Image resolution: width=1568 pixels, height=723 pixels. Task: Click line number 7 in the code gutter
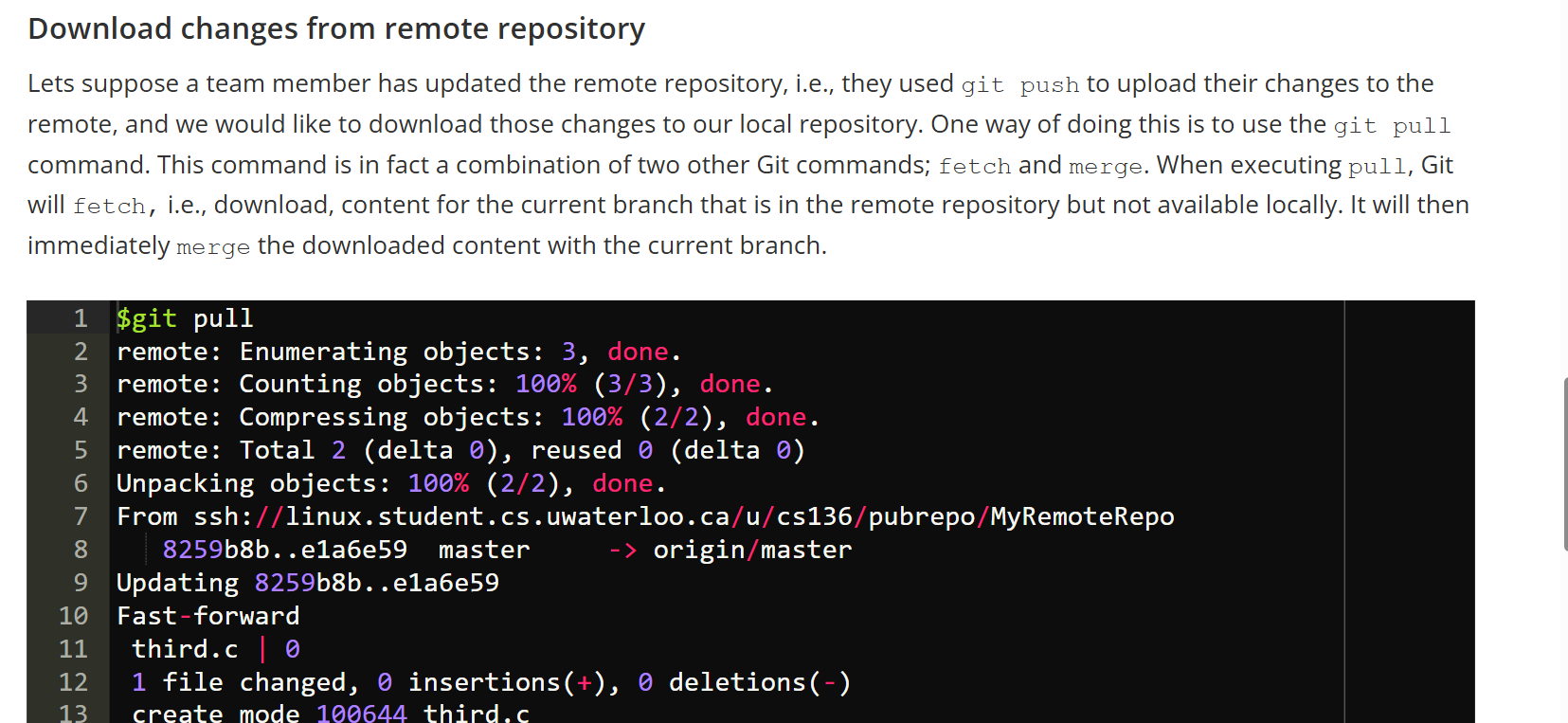coord(81,516)
